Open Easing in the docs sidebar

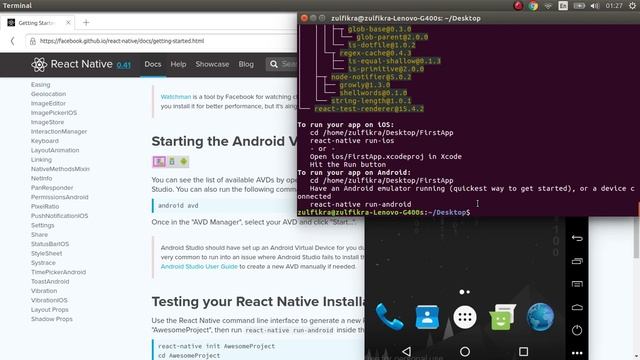point(40,84)
